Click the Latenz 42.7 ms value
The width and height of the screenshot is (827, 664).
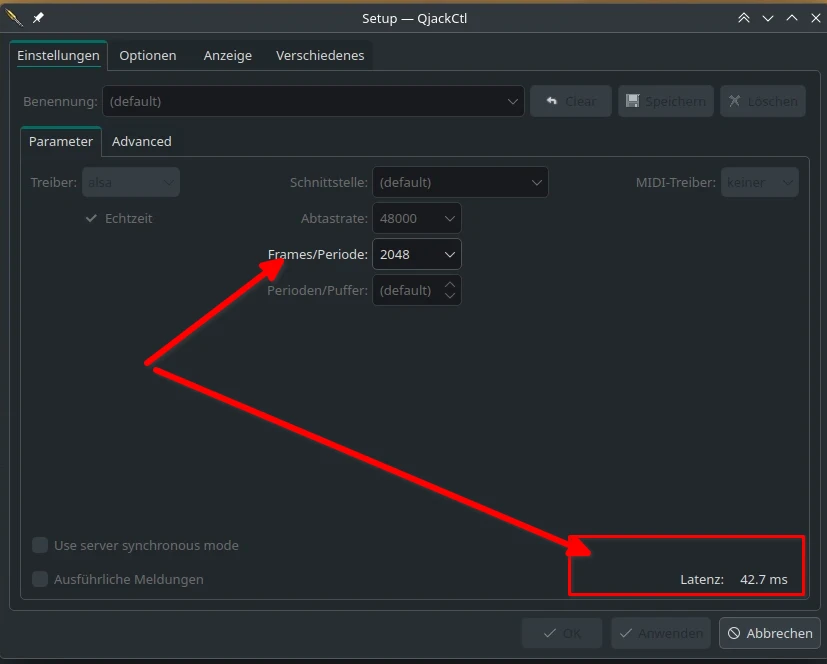(x=763, y=579)
